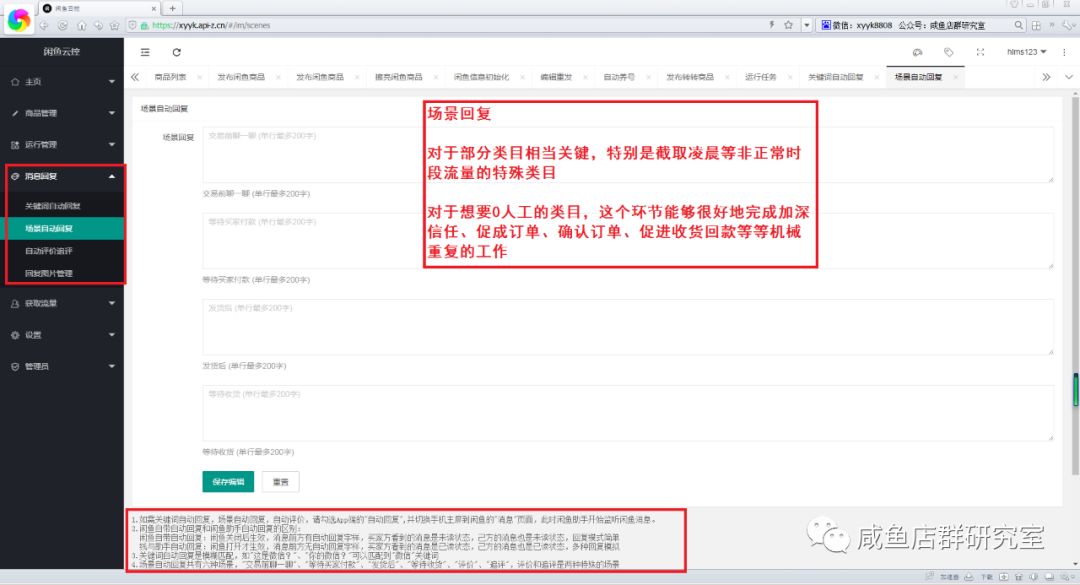Click the 等待买家付款 text area
Screen dimensions: 1080x585
tap(628, 240)
